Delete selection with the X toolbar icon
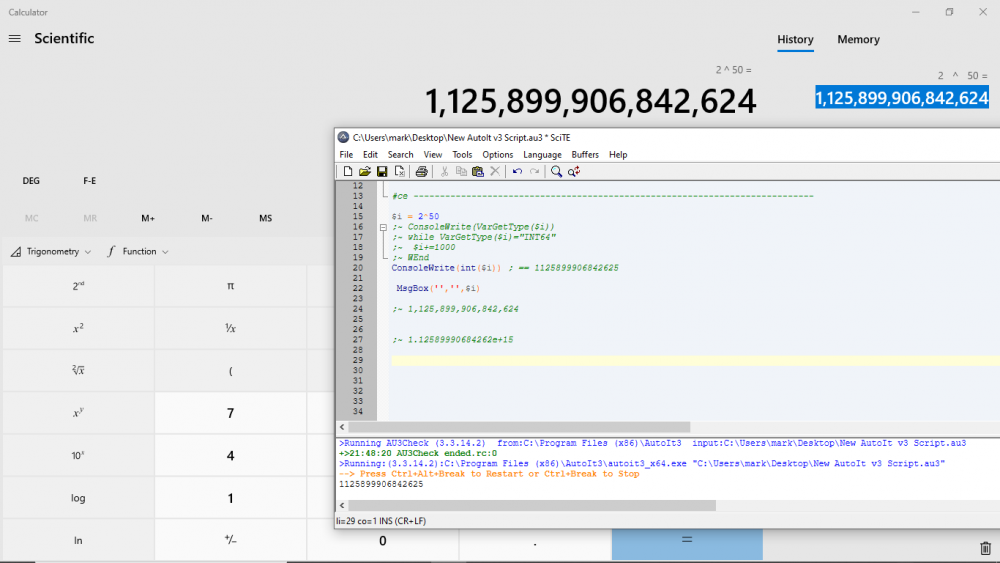Image resolution: width=1000 pixels, height=563 pixels. click(x=495, y=172)
